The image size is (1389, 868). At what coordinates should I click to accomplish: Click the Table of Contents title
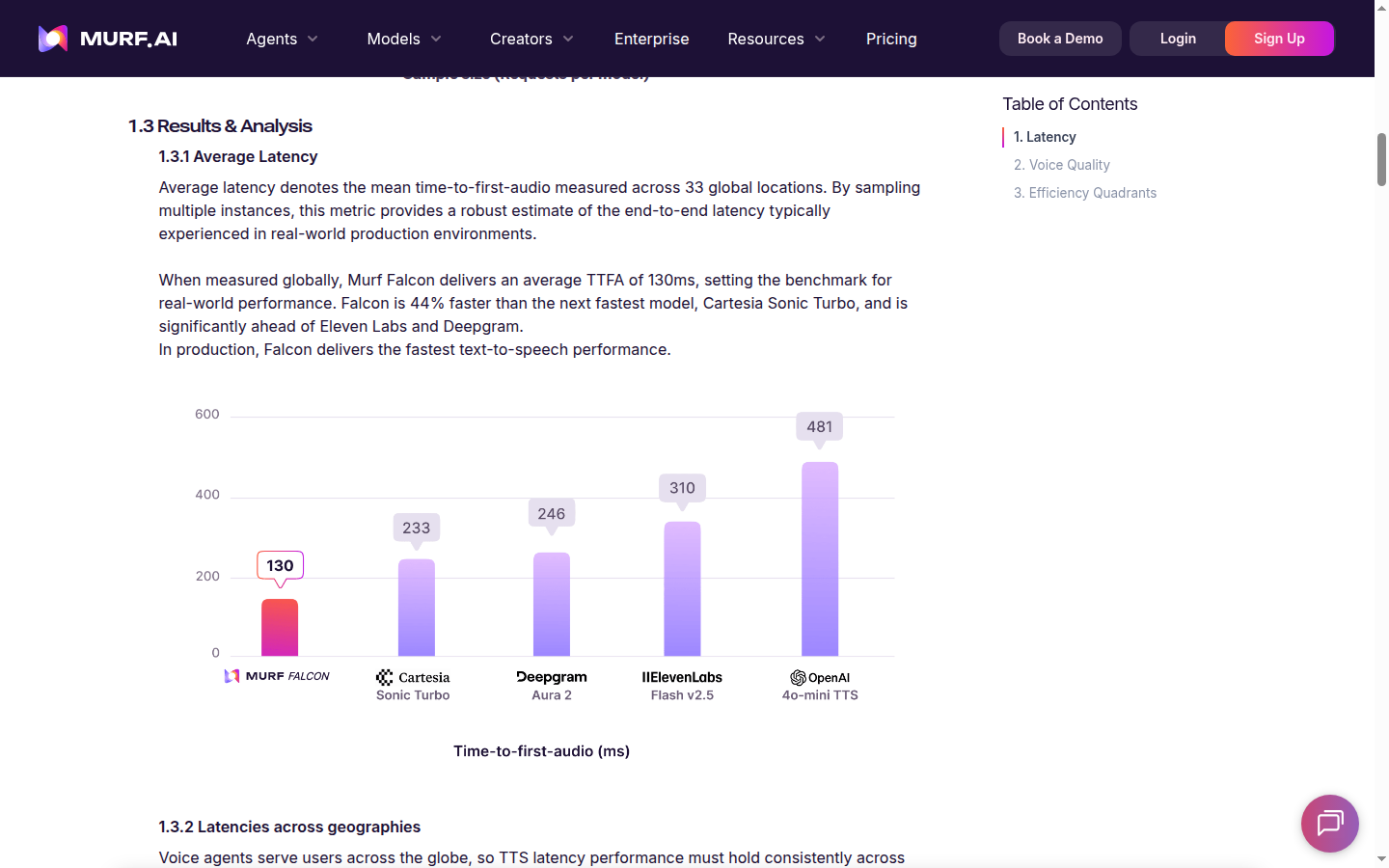coord(1070,104)
